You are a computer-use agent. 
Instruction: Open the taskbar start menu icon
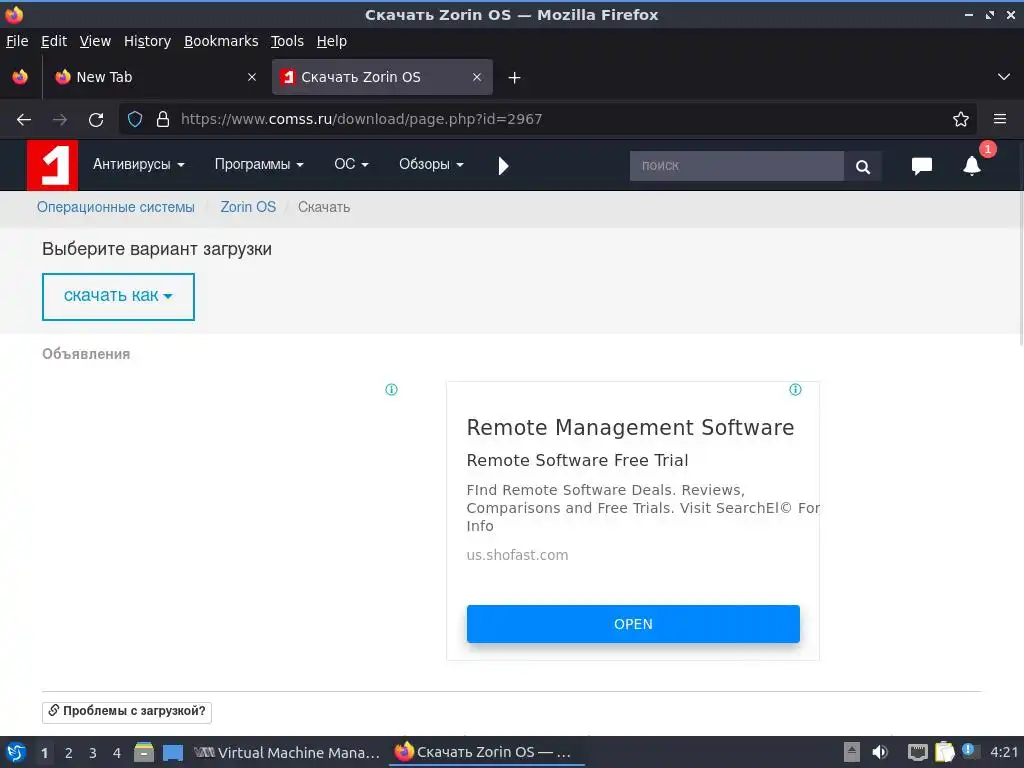16,752
